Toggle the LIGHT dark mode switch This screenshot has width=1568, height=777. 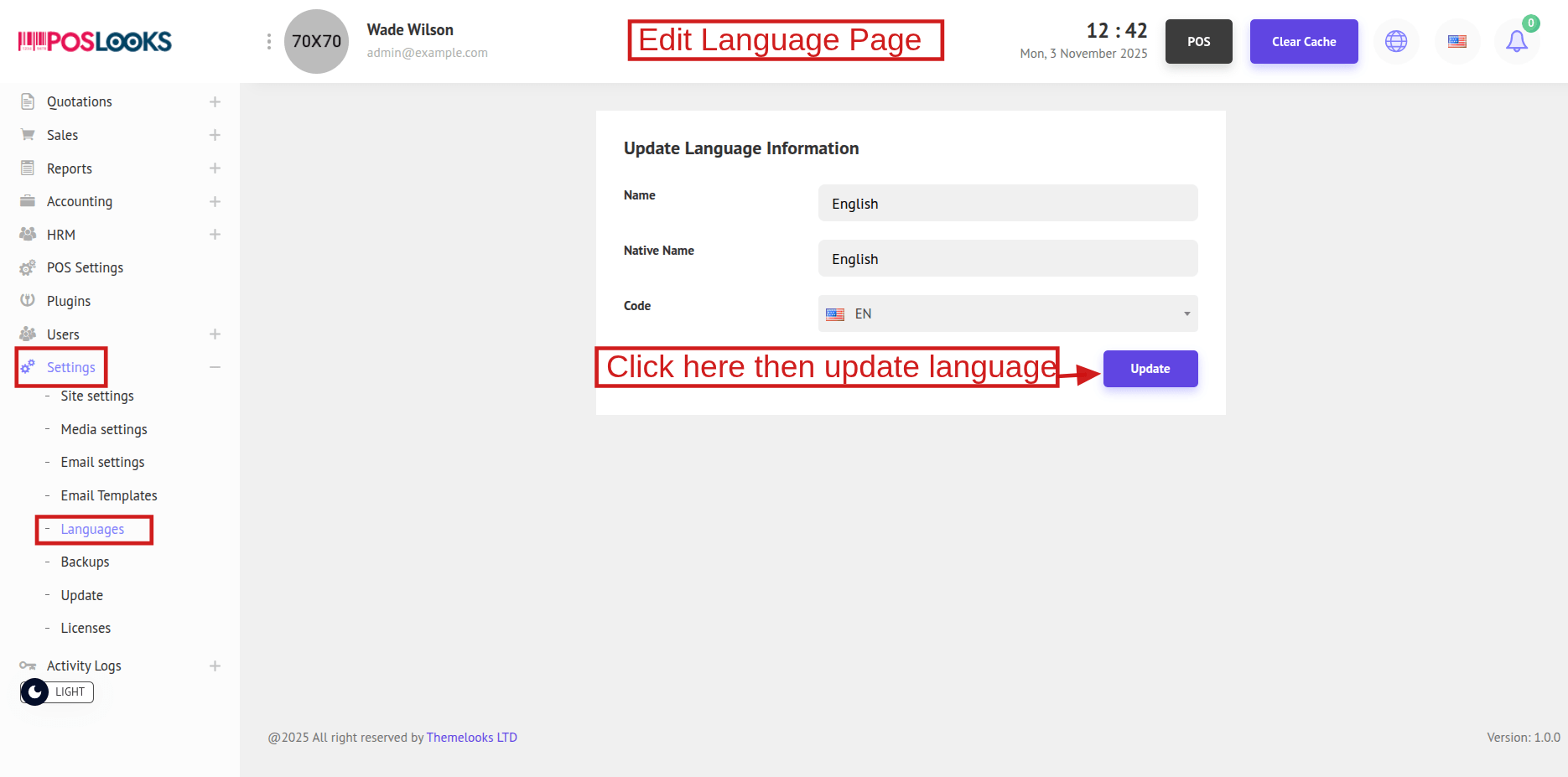pyautogui.click(x=56, y=692)
